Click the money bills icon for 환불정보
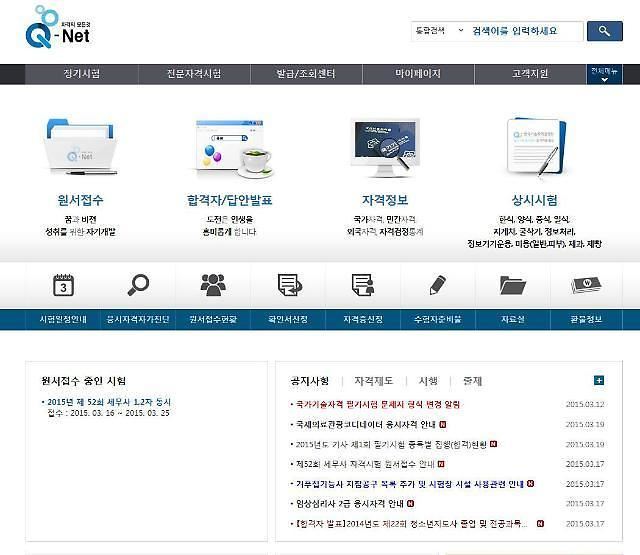 587,284
